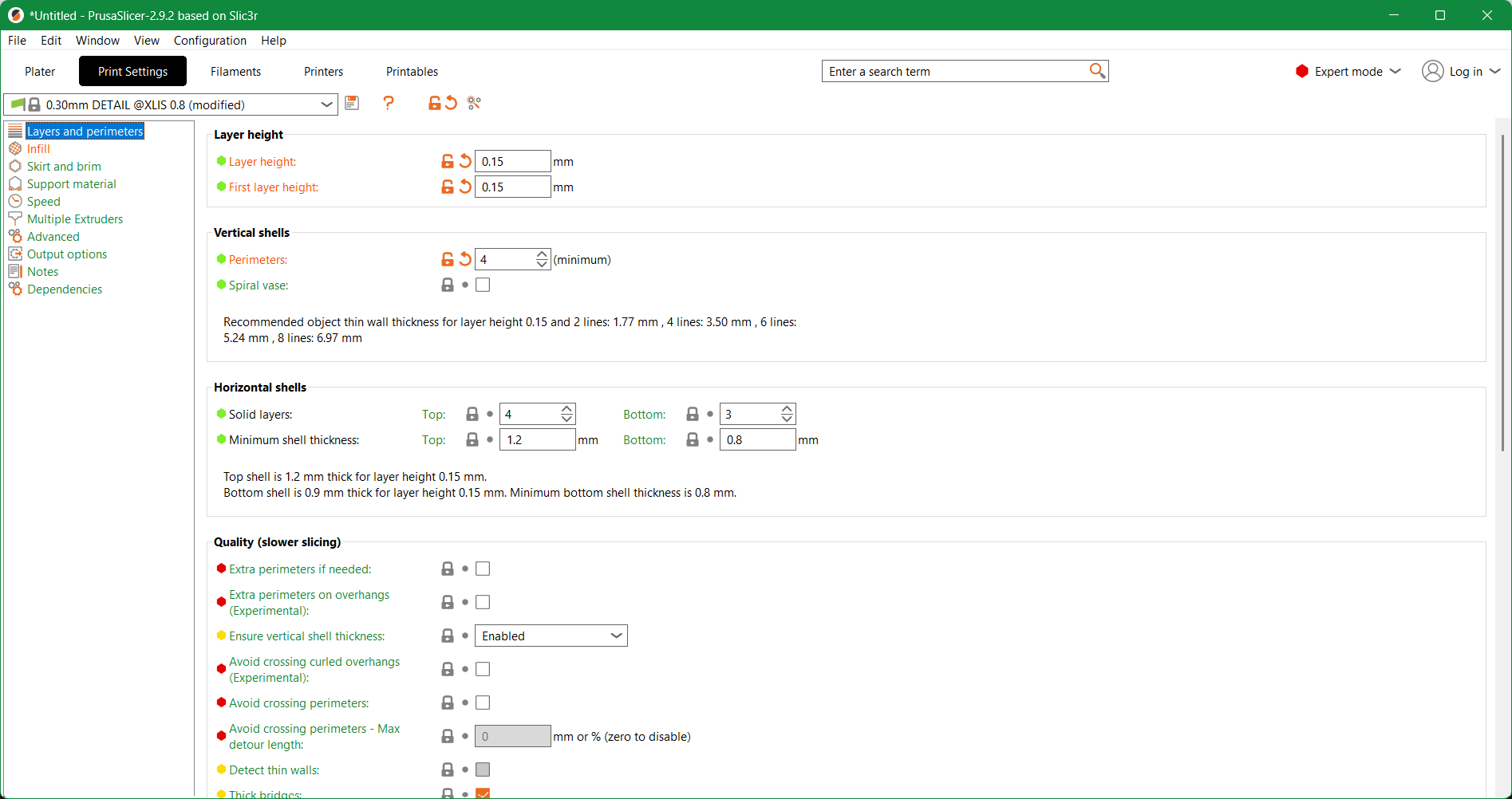Open compare presets icon
Image resolution: width=1512 pixels, height=799 pixels.
point(474,103)
